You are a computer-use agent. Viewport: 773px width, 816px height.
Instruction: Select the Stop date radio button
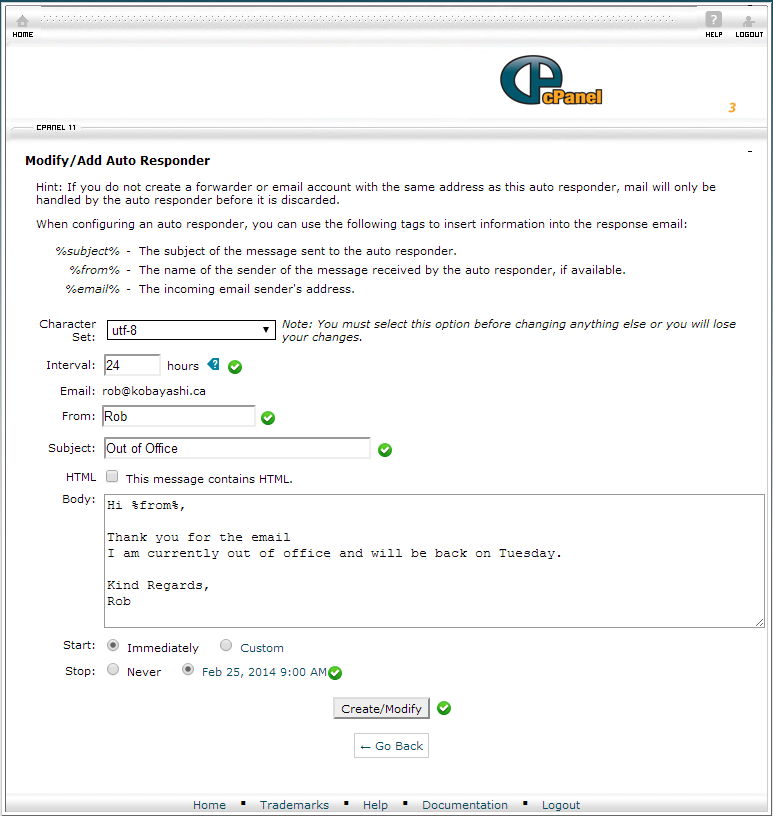coord(187,669)
